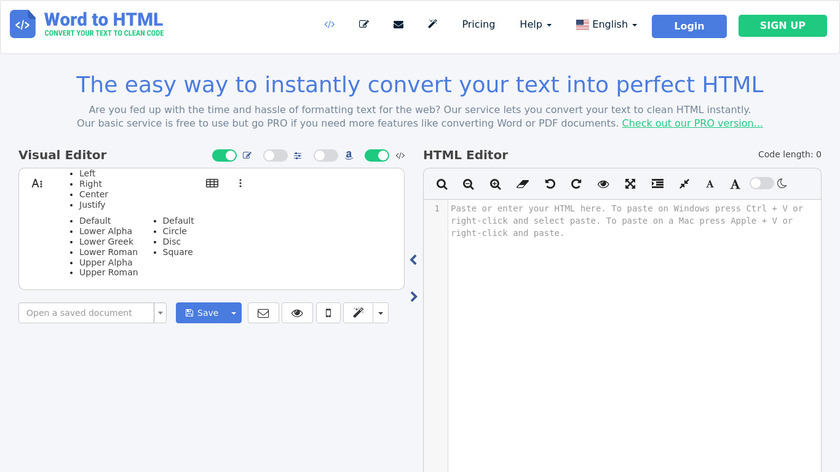Click the search icon in HTML Editor toolbar
Viewport: 840px width, 472px height.
(x=442, y=184)
